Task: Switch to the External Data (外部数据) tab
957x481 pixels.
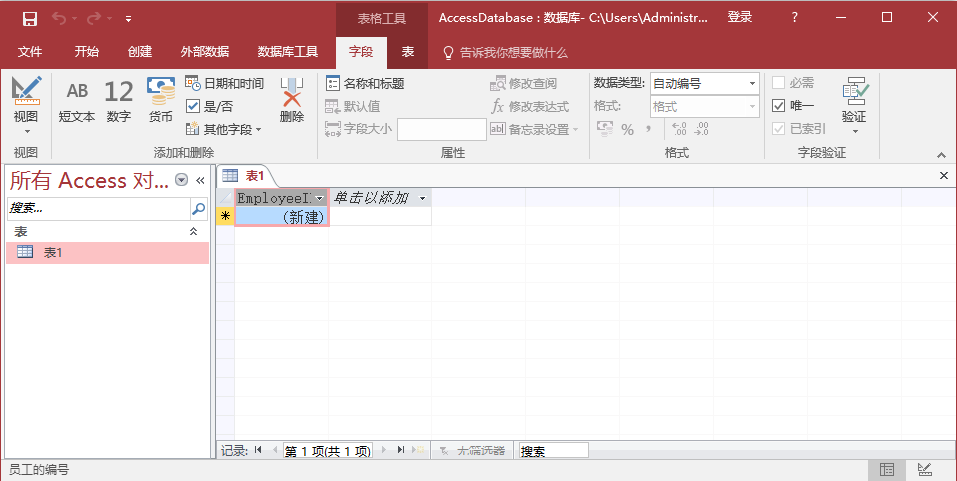Action: pyautogui.click(x=204, y=52)
